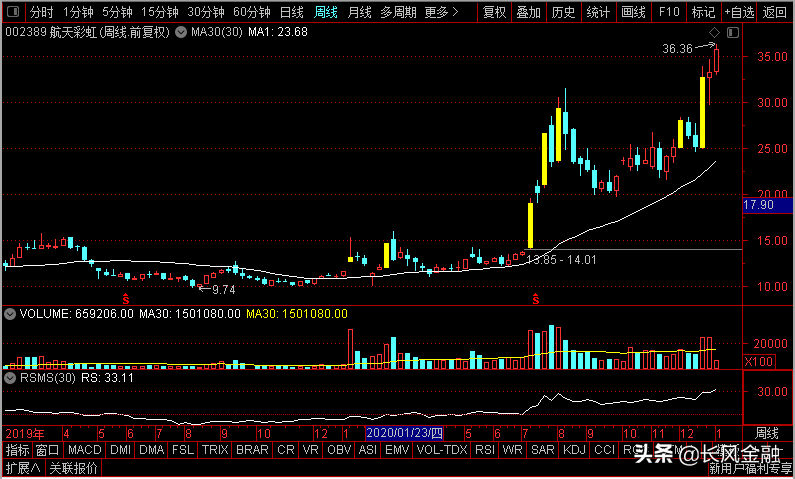Select the DMI indicator tab
The height and width of the screenshot is (479, 795).
pos(121,450)
